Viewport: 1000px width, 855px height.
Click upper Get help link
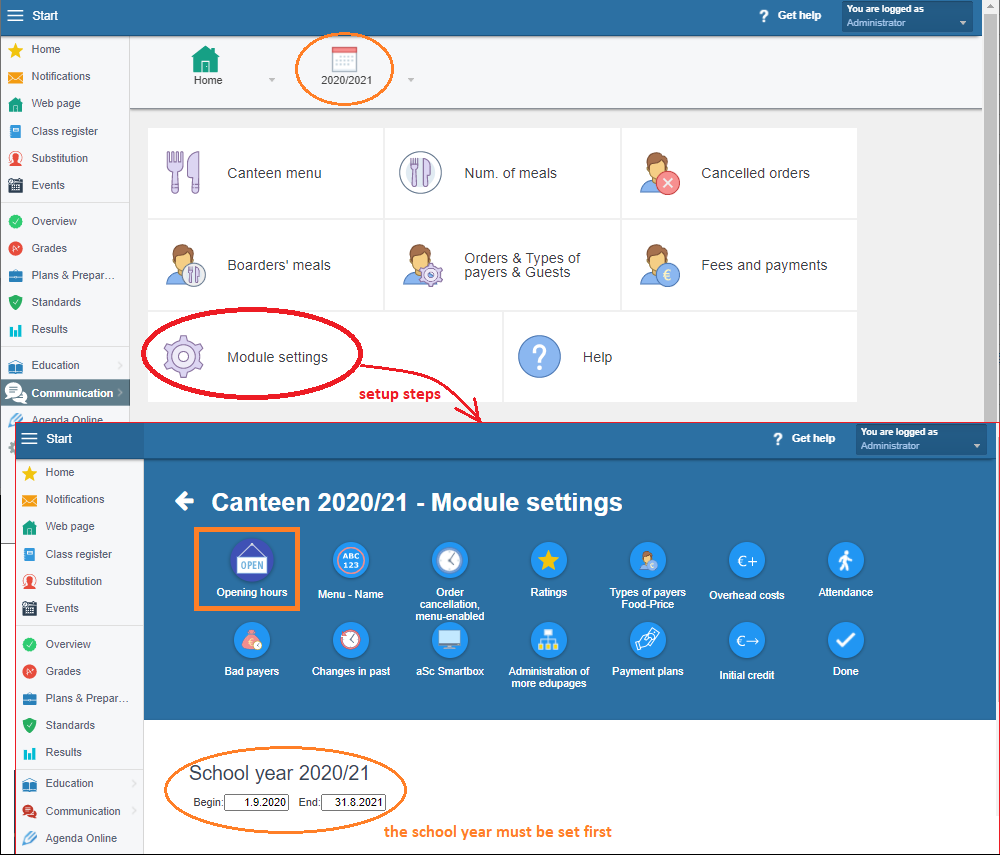[x=790, y=15]
